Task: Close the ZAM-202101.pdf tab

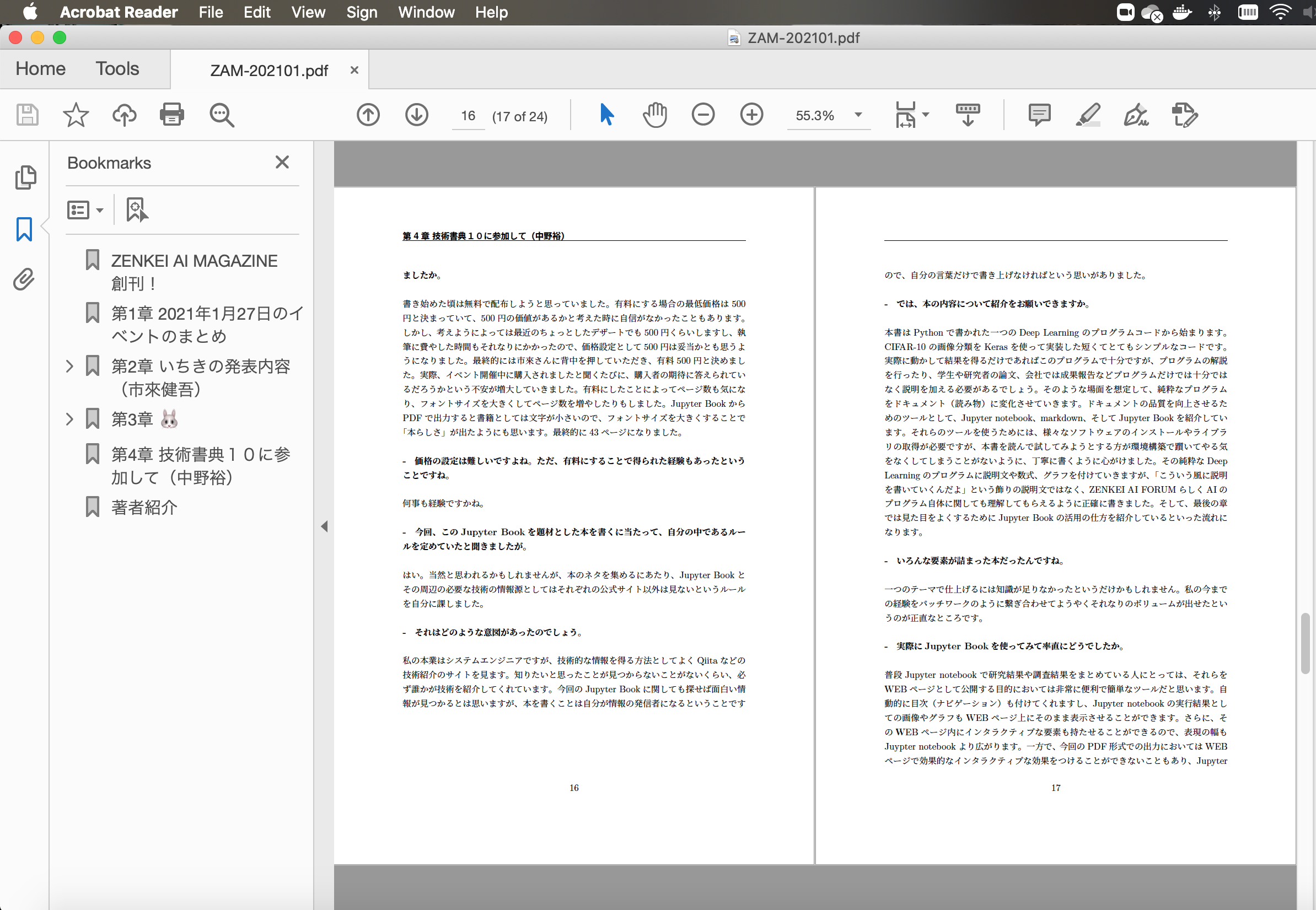Action: [354, 70]
